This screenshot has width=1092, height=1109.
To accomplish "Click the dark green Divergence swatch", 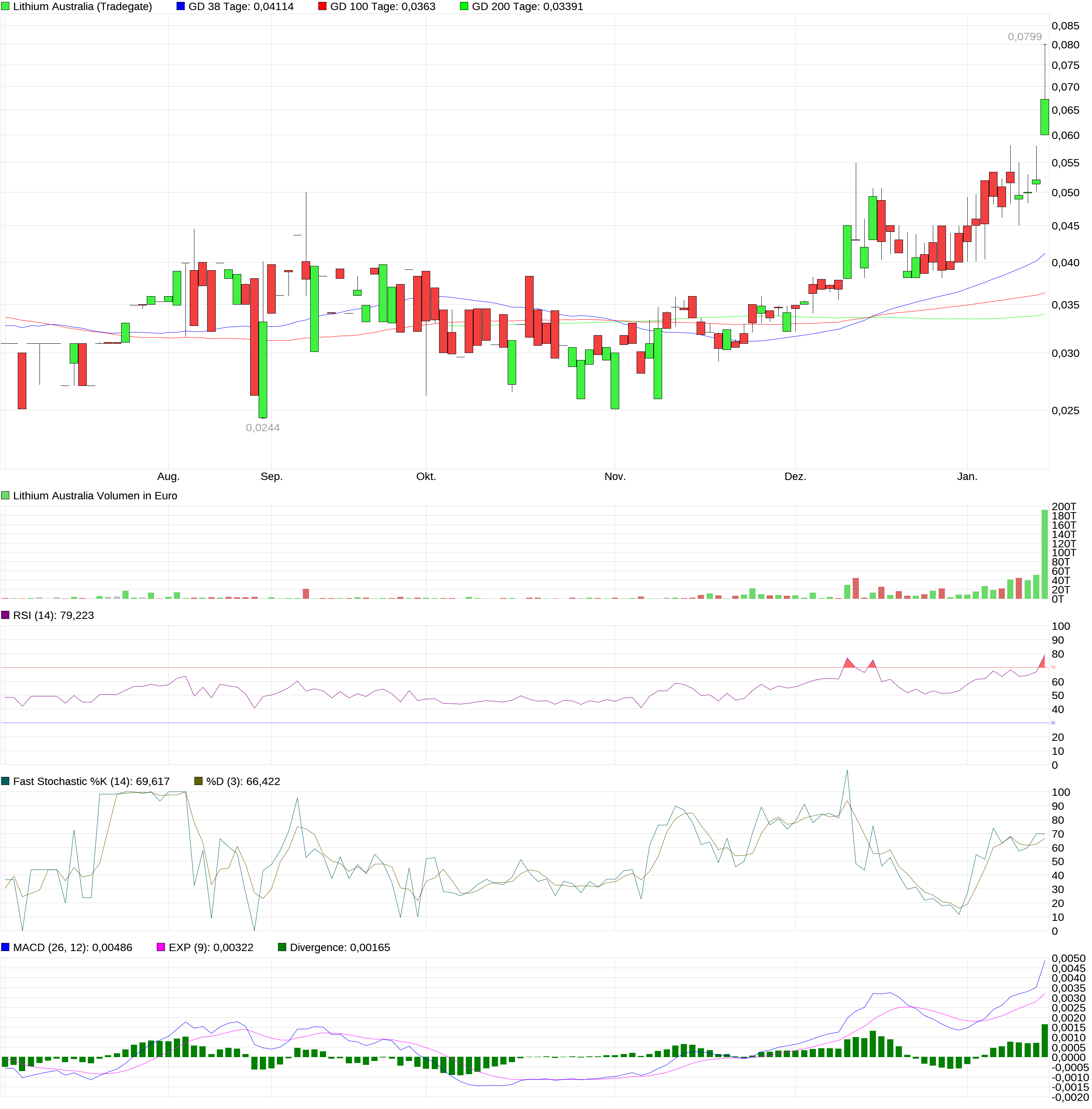I will click(x=282, y=947).
